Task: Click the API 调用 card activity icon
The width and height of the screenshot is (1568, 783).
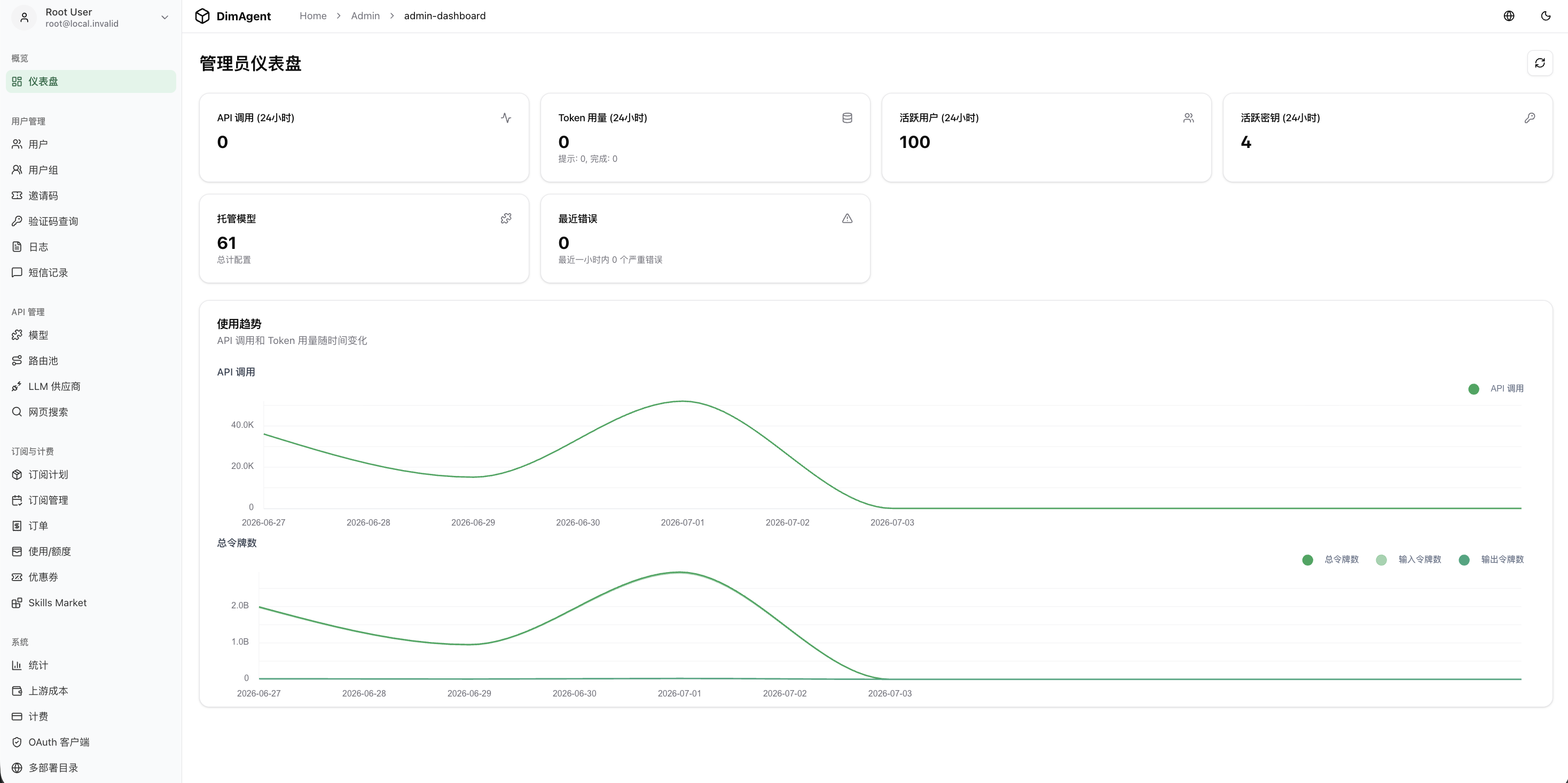Action: point(506,118)
